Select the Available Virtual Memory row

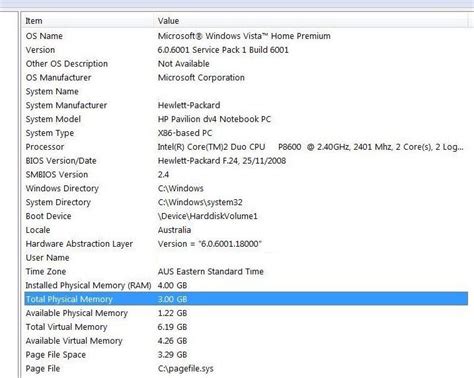click(246, 341)
